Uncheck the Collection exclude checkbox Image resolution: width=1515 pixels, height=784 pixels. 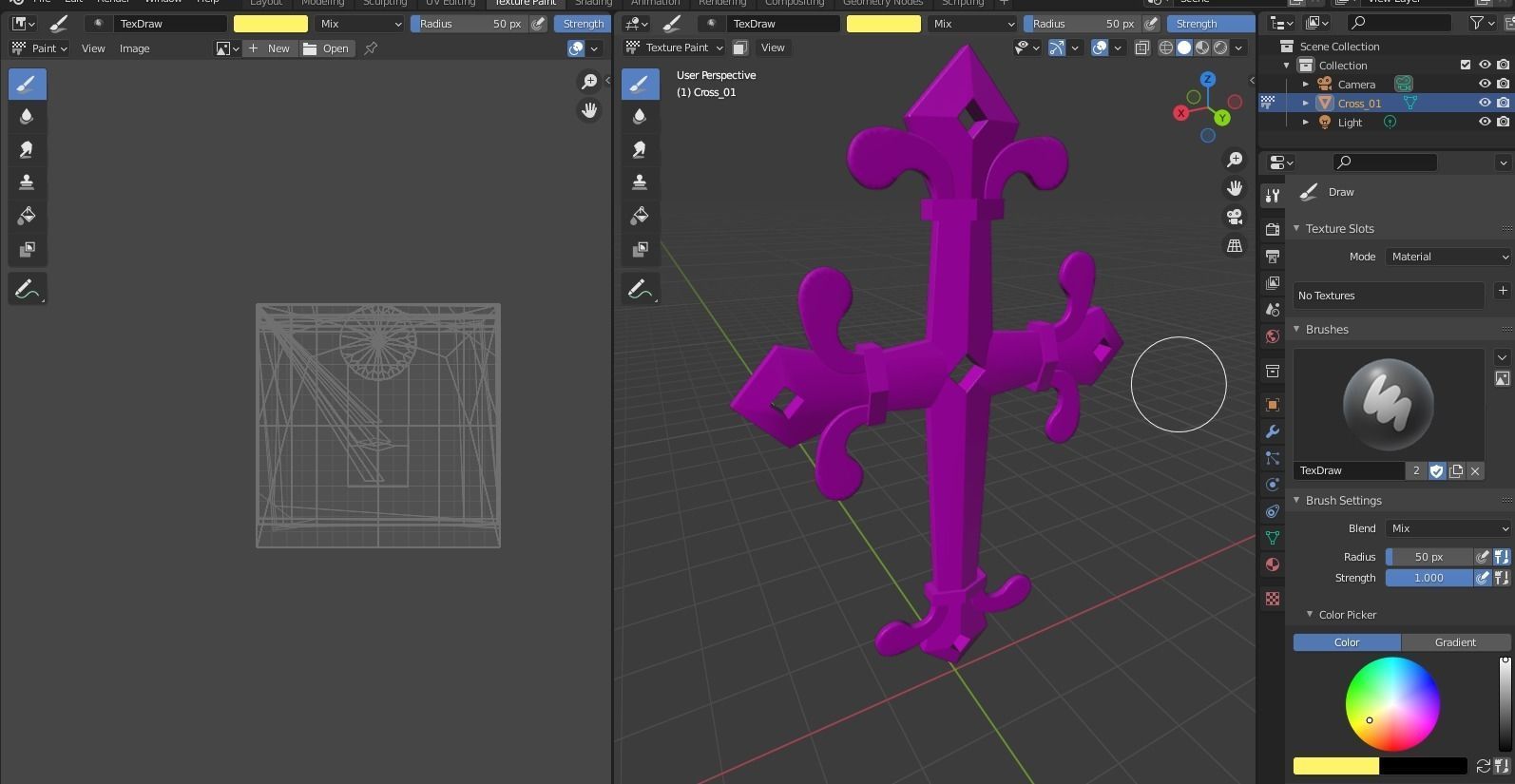point(1466,65)
